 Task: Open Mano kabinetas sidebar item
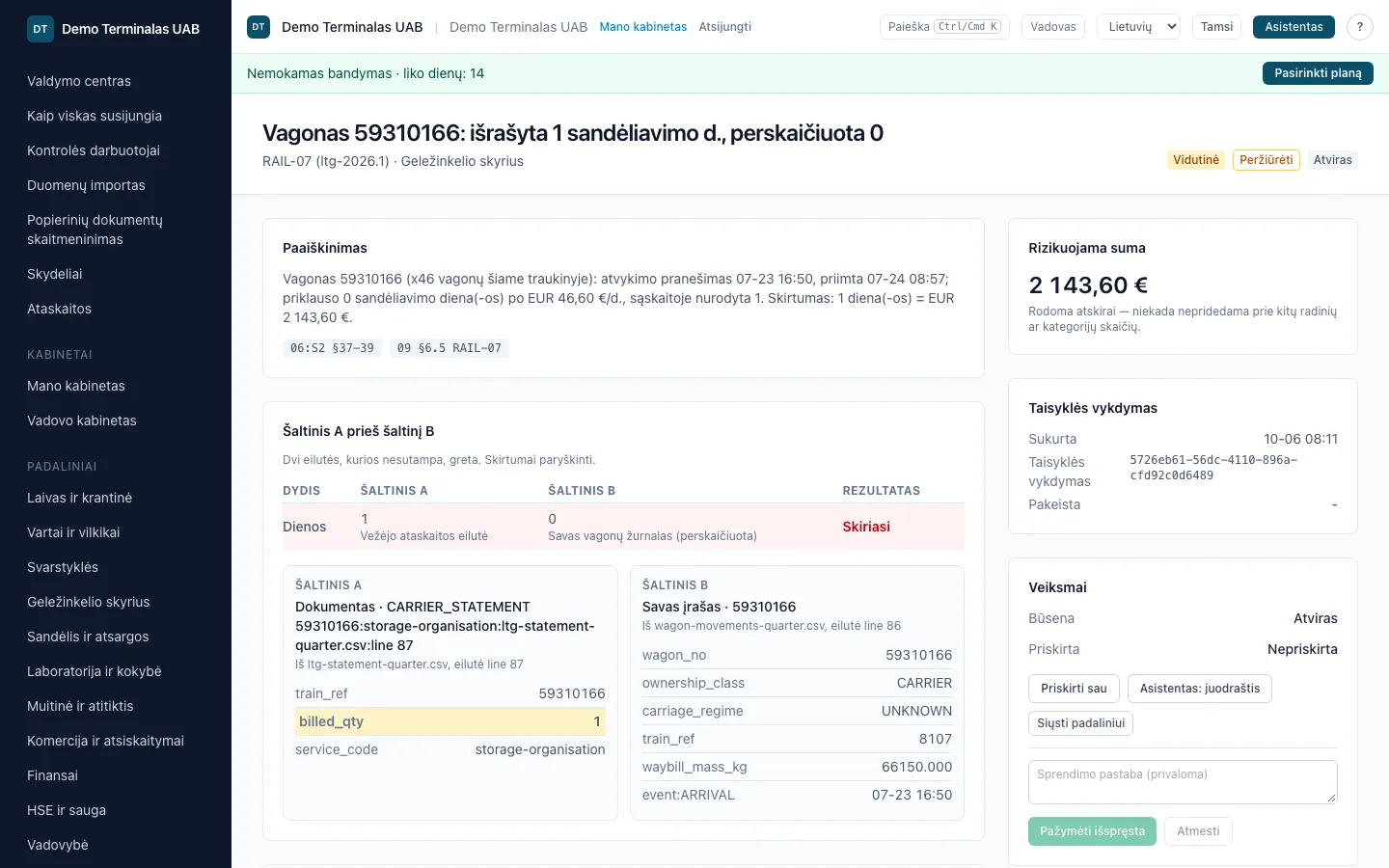116,386
